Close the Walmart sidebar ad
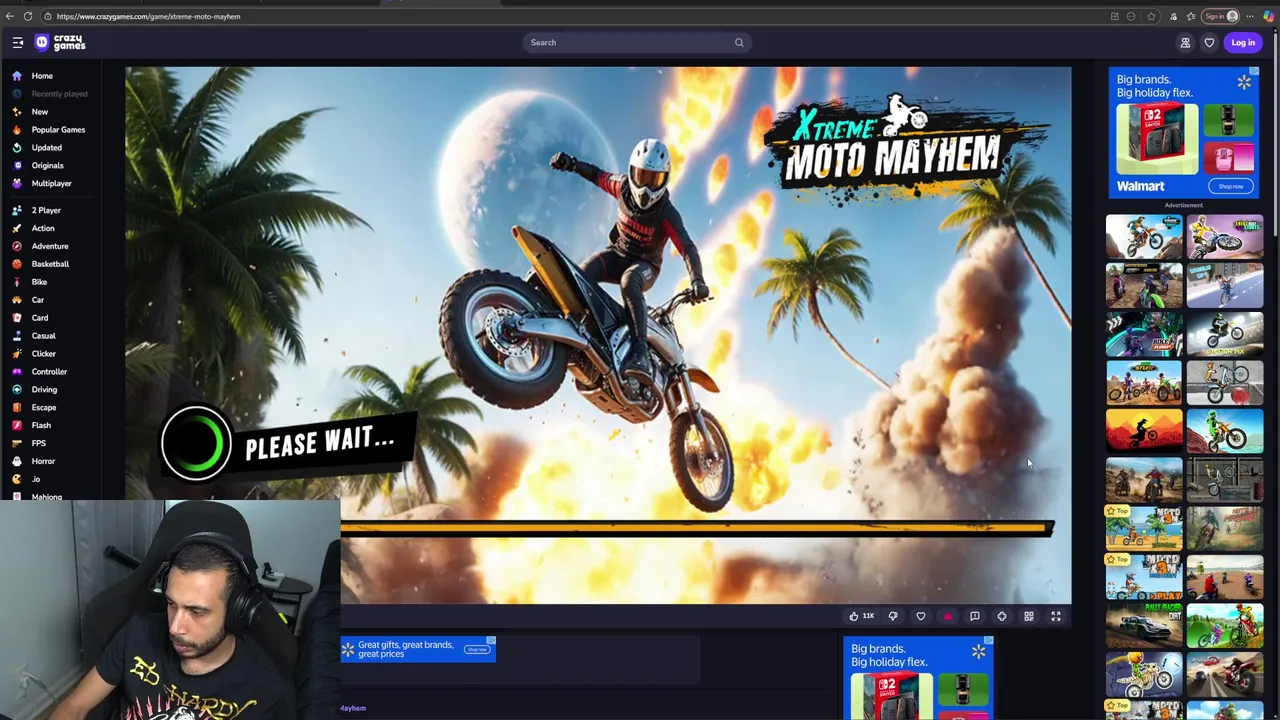 pyautogui.click(x=1254, y=72)
